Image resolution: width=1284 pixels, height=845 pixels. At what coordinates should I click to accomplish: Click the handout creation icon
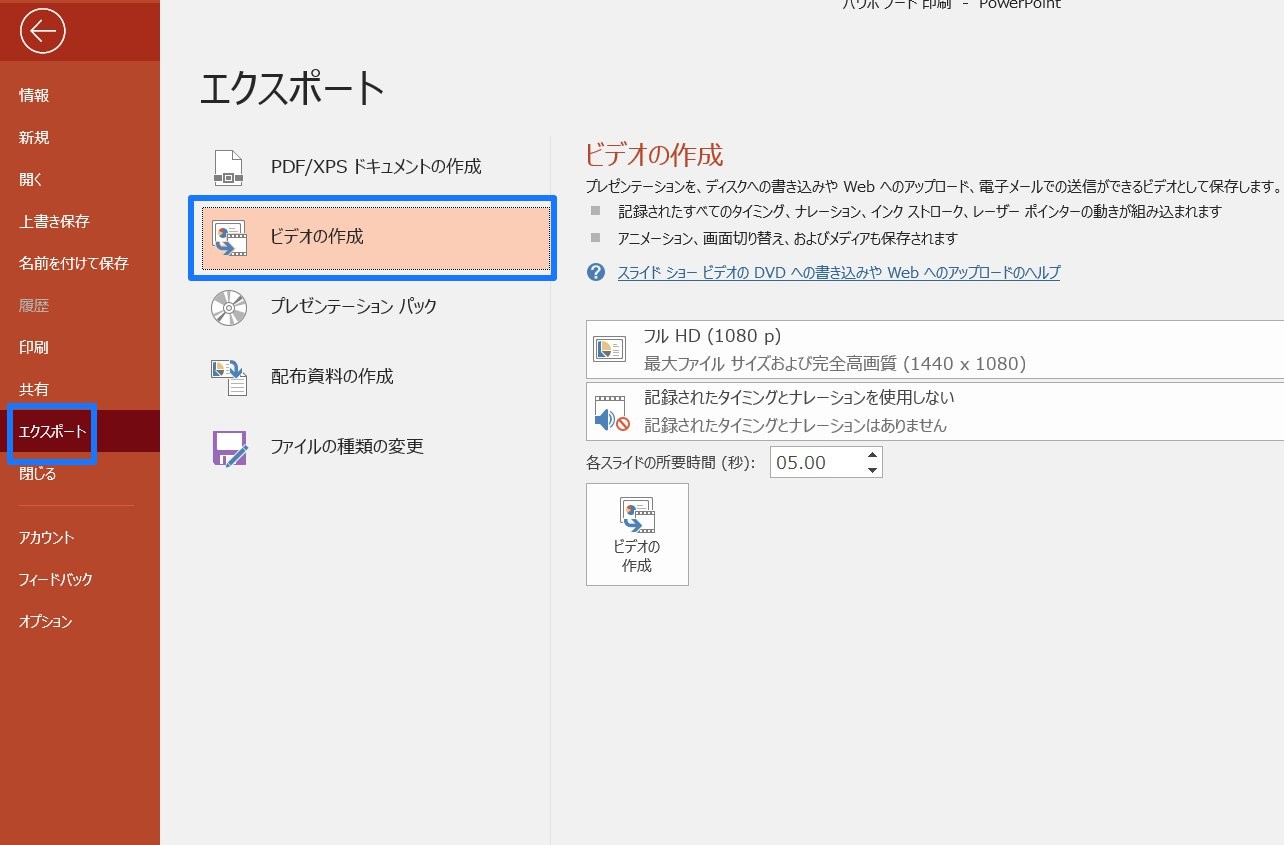(x=229, y=377)
